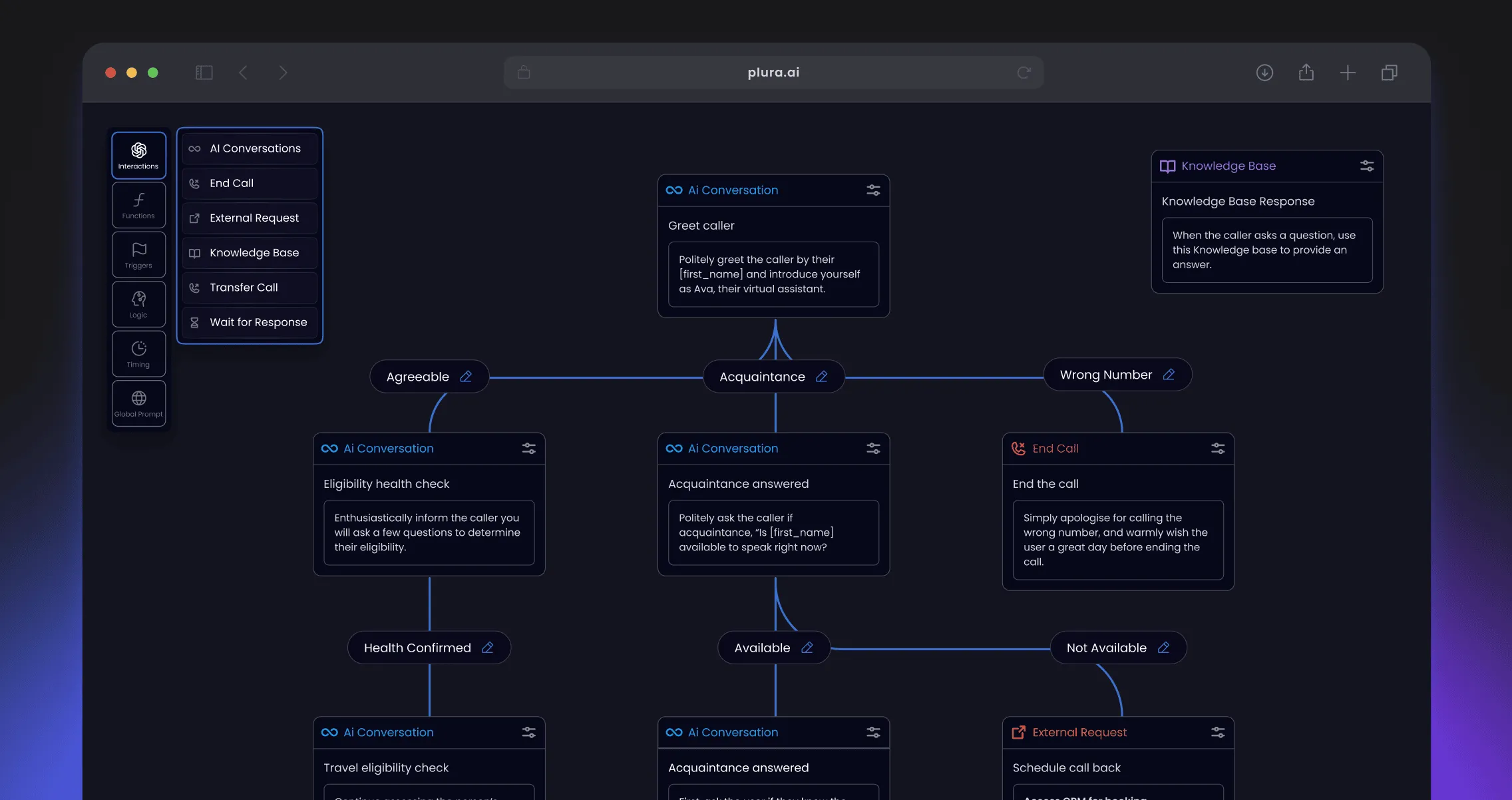This screenshot has width=1512, height=800.
Task: Open the browser share menu
Action: click(1306, 72)
